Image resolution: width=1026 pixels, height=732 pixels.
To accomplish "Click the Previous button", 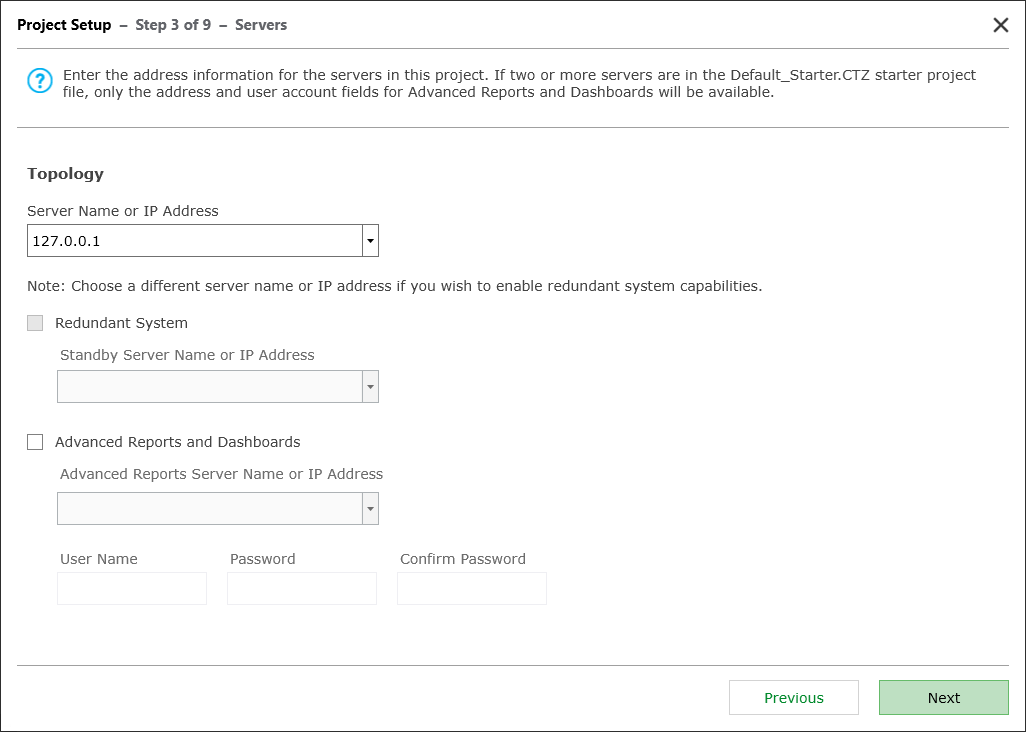I will pyautogui.click(x=793, y=697).
